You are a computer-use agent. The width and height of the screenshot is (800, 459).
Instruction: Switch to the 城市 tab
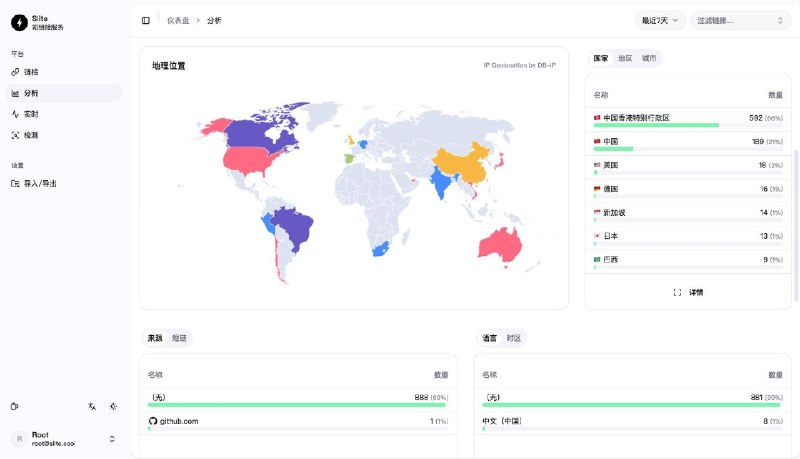point(649,58)
